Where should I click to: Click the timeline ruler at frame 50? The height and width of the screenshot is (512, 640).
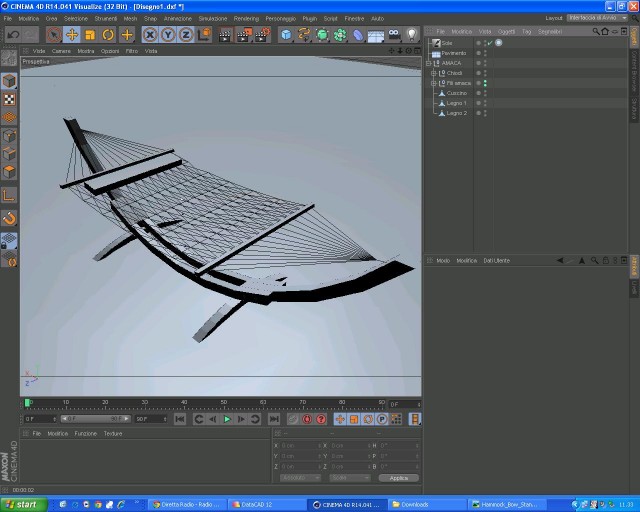(x=224, y=404)
